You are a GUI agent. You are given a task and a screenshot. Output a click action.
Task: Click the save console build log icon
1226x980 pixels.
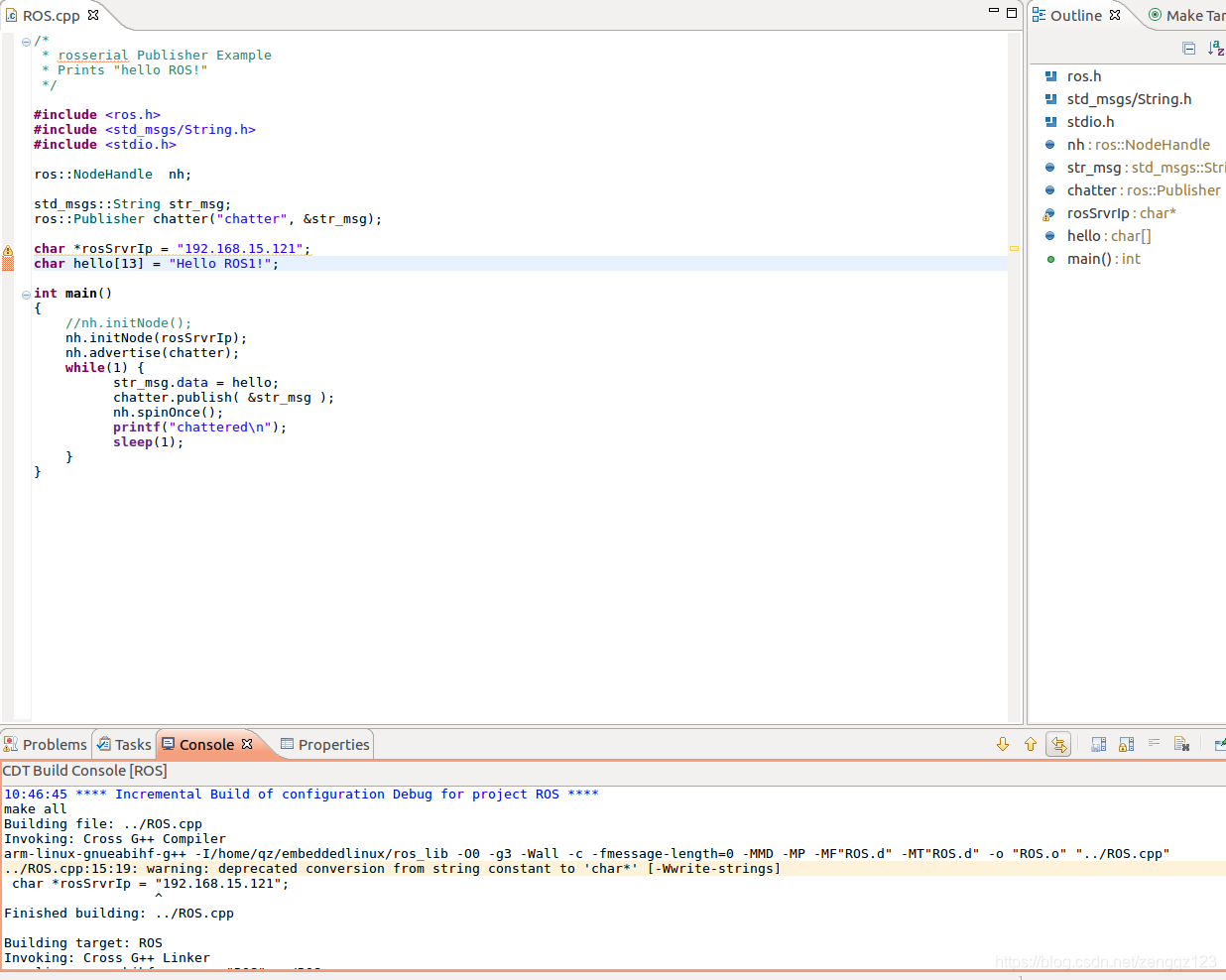pos(1098,744)
